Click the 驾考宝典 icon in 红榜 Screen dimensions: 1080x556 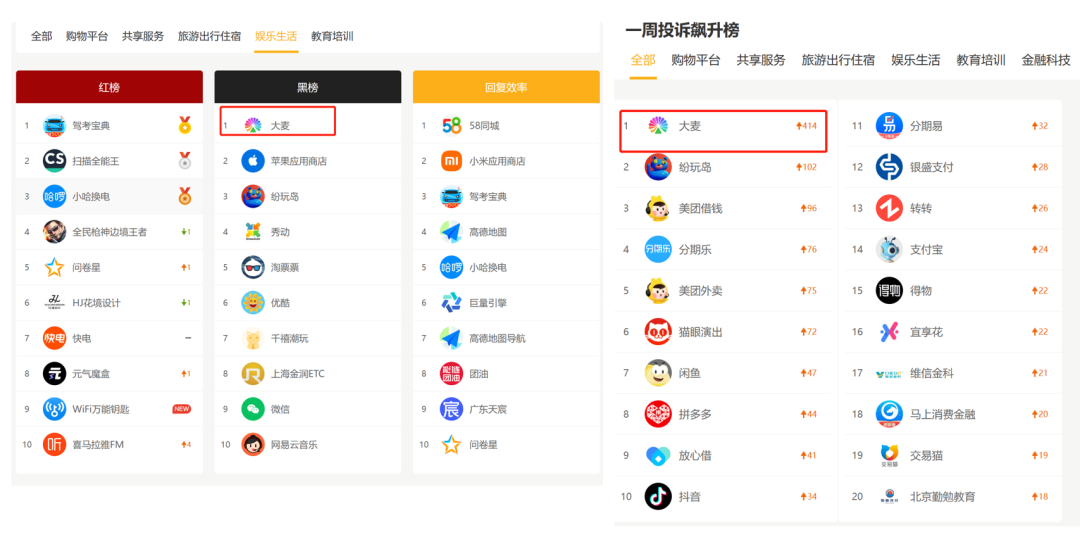click(54, 125)
